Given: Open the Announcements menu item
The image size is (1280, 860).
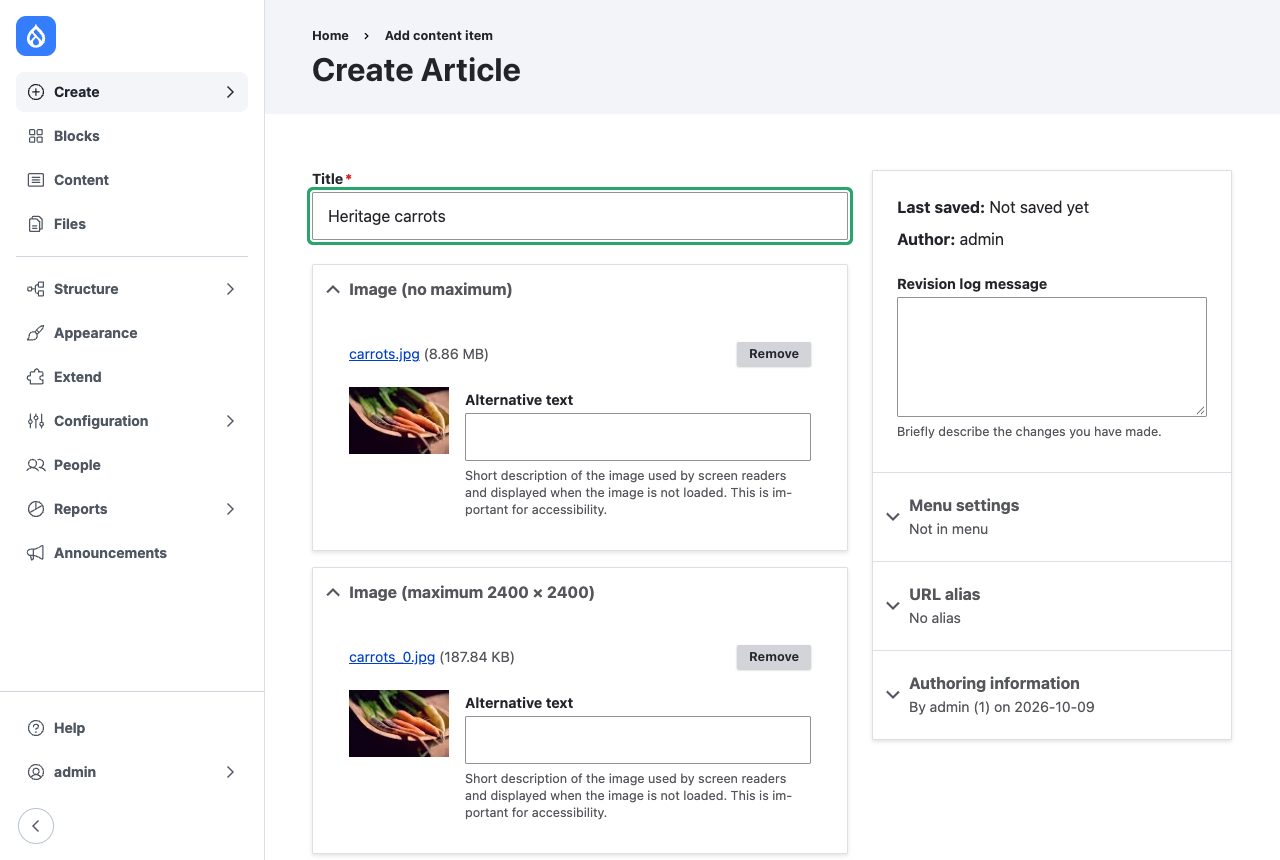Looking at the screenshot, I should point(132,553).
